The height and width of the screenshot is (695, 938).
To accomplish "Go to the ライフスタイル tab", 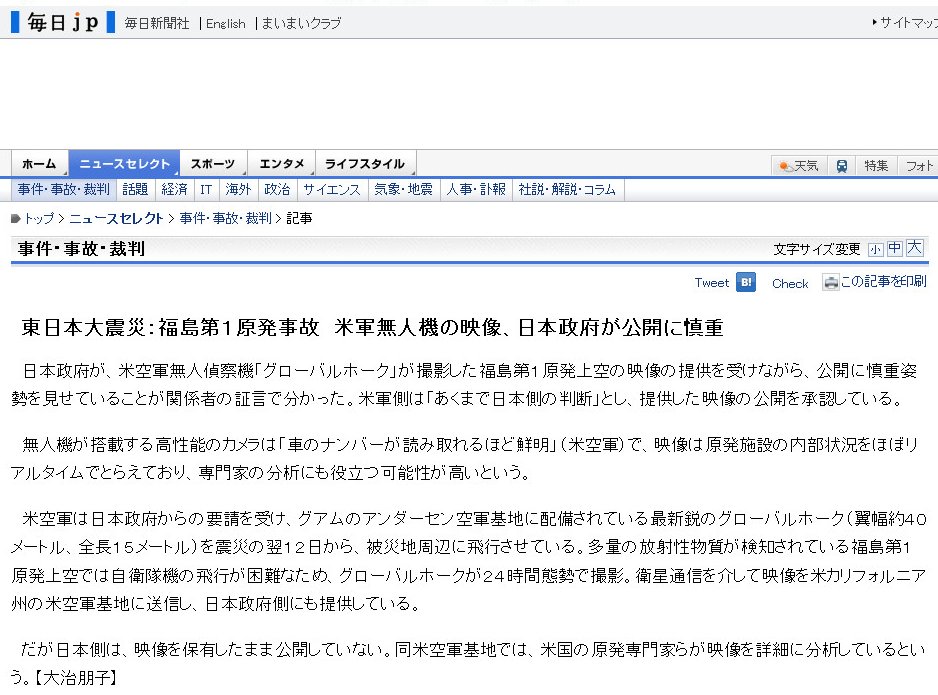I will (365, 164).
